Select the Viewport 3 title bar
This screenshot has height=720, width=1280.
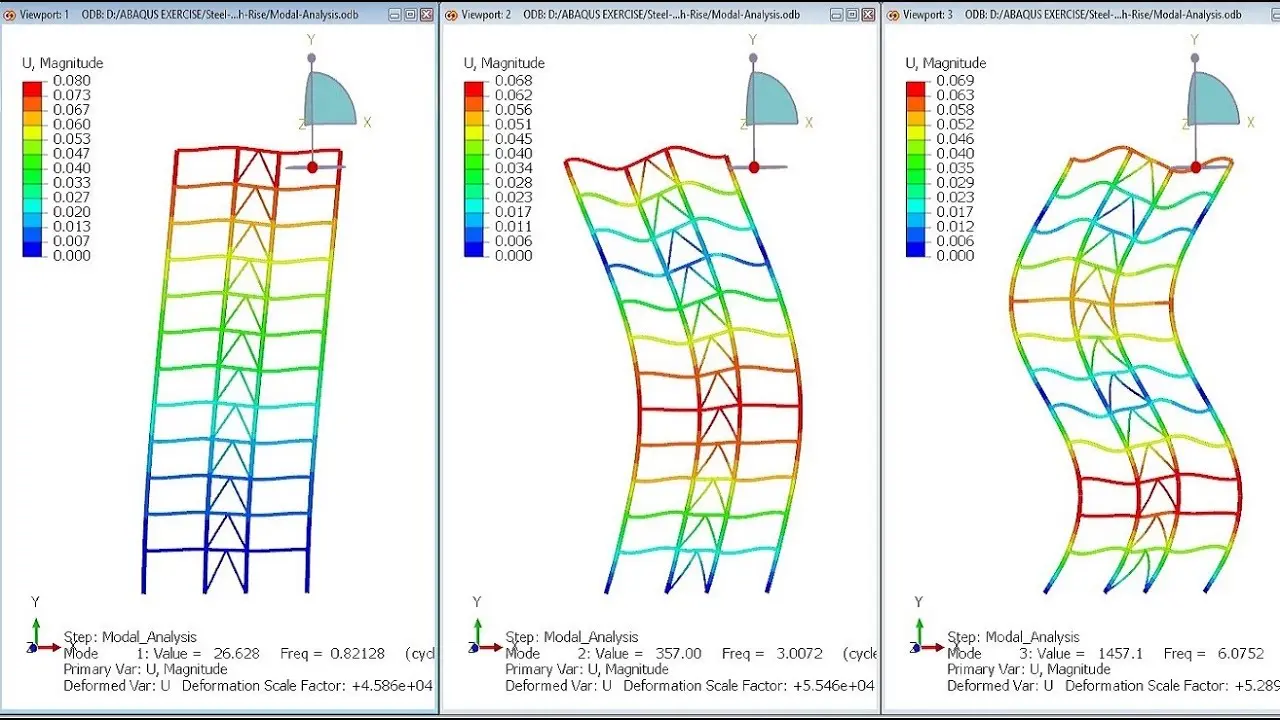[1081, 15]
